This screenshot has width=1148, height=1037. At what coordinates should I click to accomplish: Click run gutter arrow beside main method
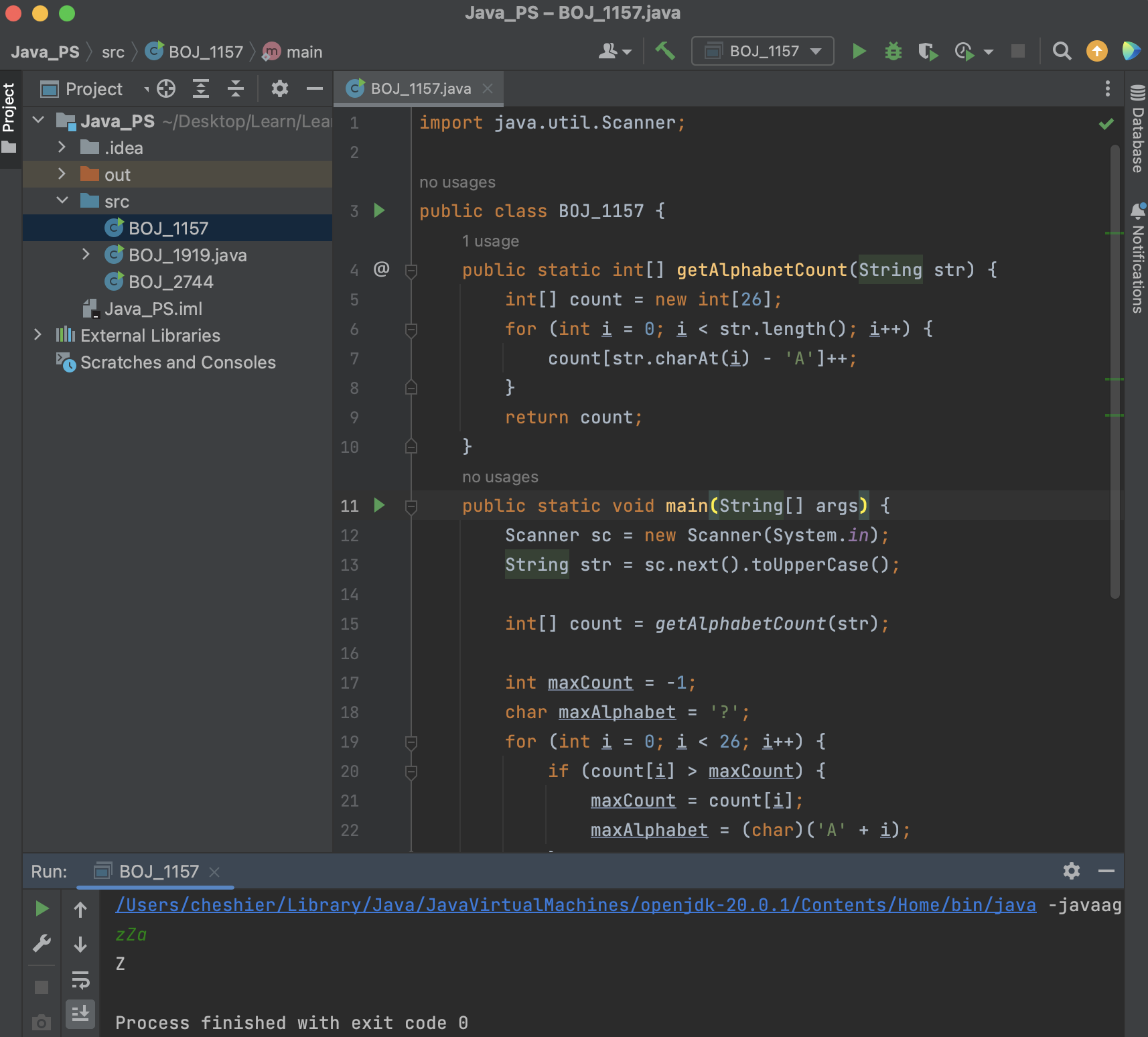coord(379,505)
